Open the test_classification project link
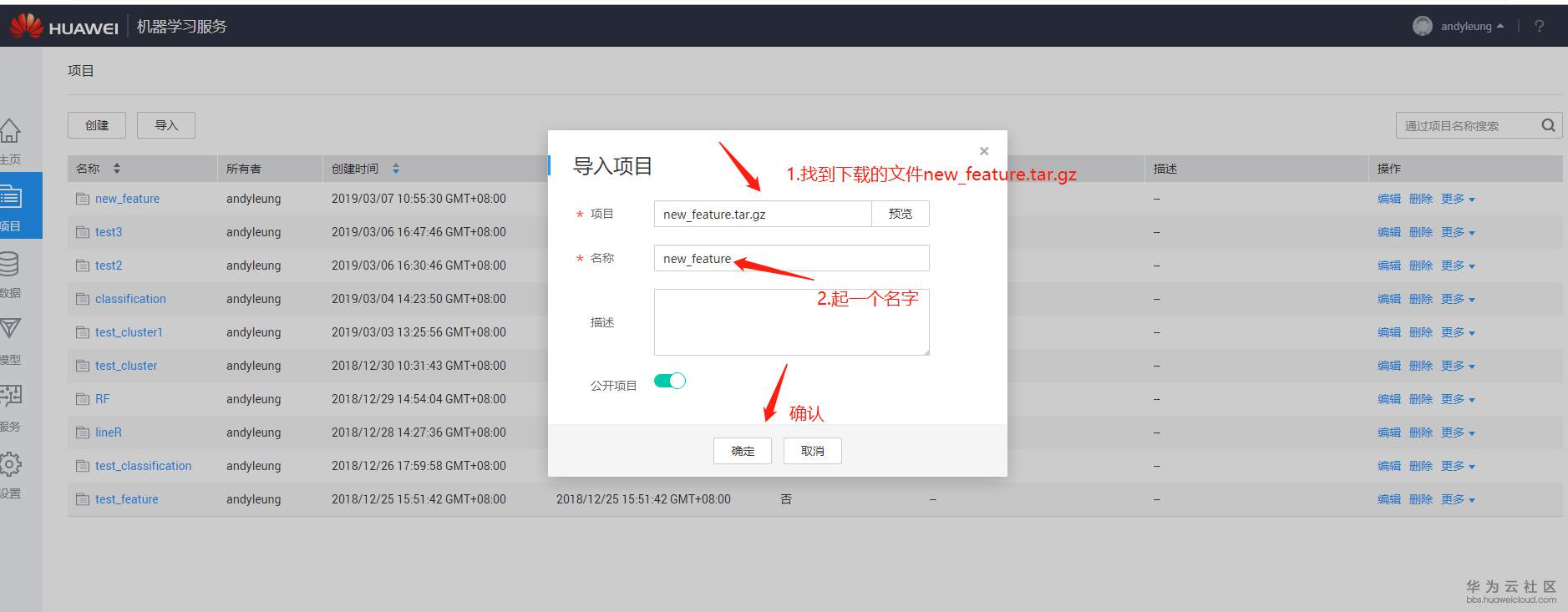The height and width of the screenshot is (612, 1568). (x=143, y=466)
